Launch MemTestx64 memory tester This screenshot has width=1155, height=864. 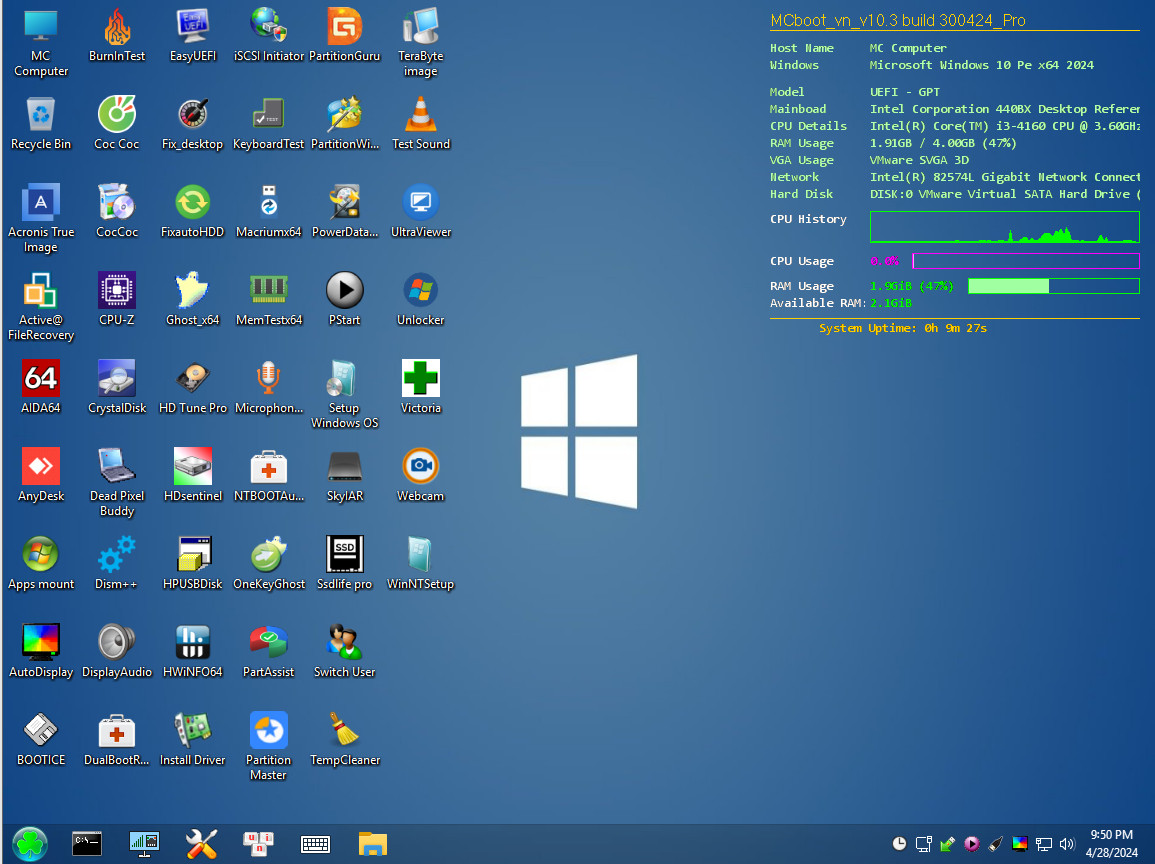(269, 298)
